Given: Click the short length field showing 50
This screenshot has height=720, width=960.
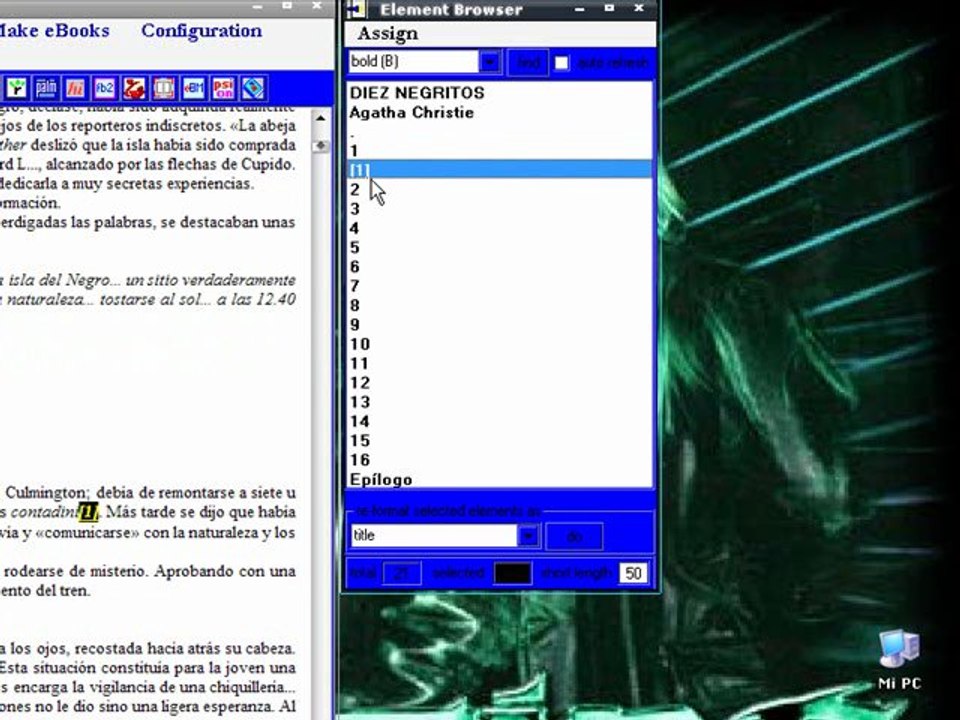Looking at the screenshot, I should [x=633, y=573].
